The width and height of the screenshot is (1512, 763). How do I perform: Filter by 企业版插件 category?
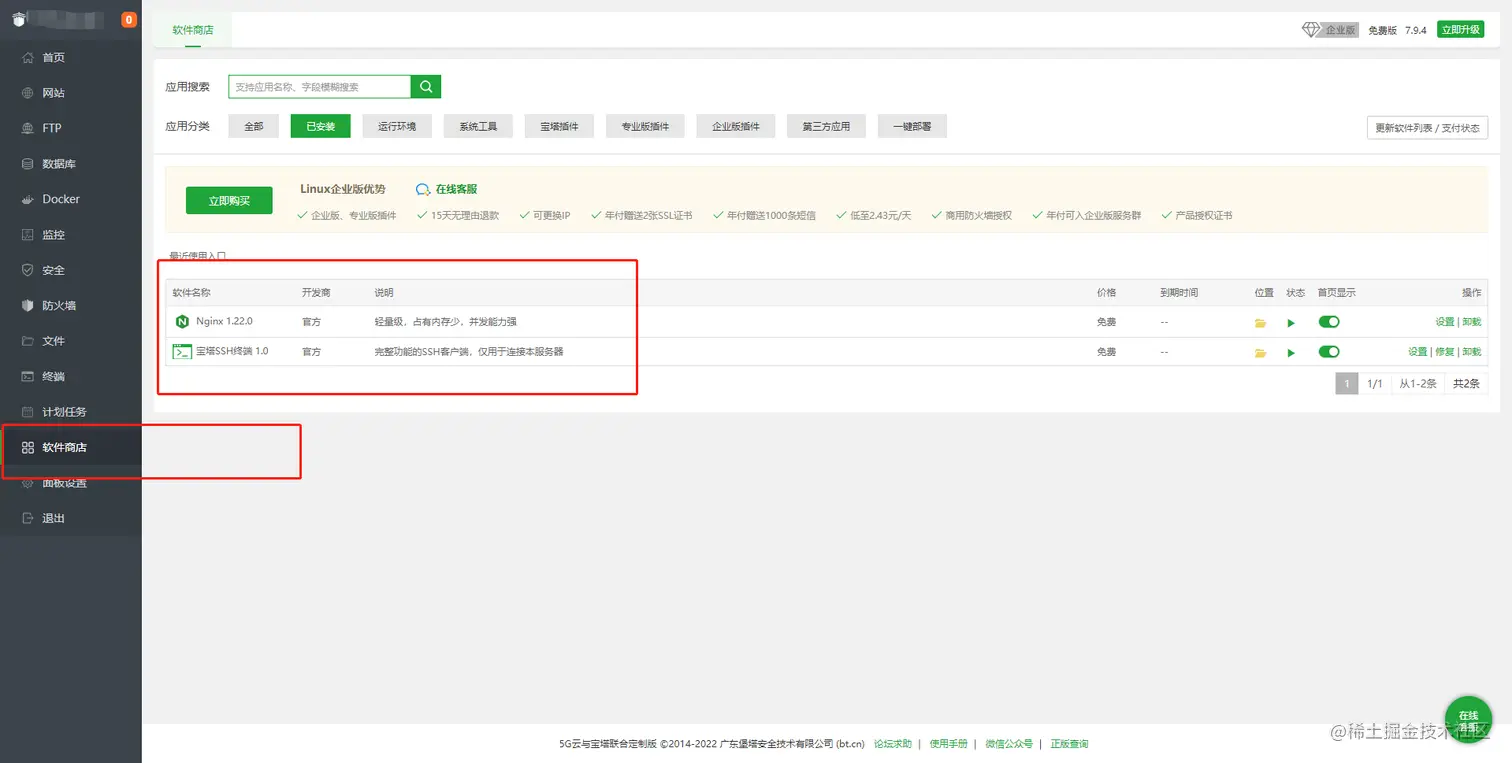[x=736, y=127]
